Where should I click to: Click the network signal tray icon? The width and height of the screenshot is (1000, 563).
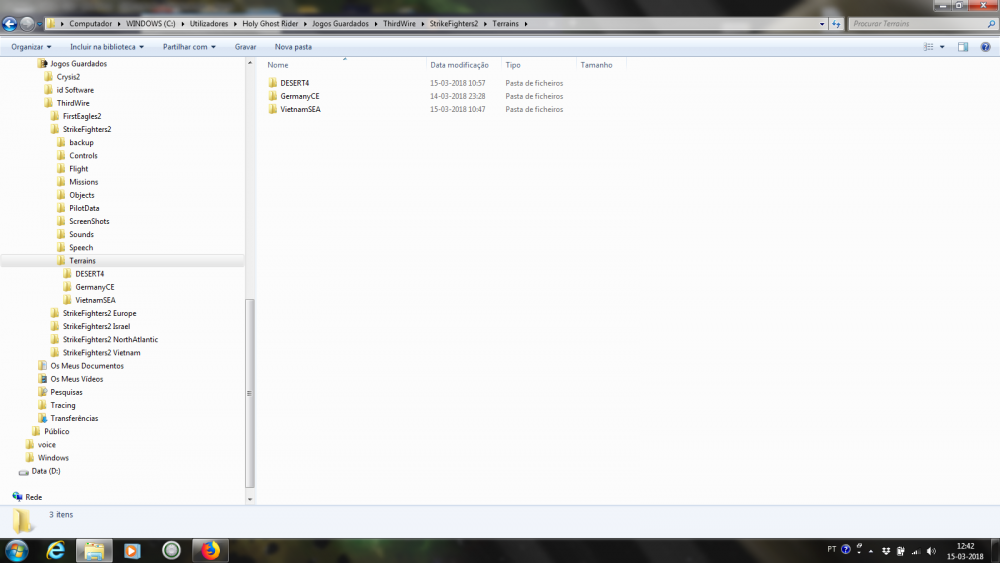916,551
